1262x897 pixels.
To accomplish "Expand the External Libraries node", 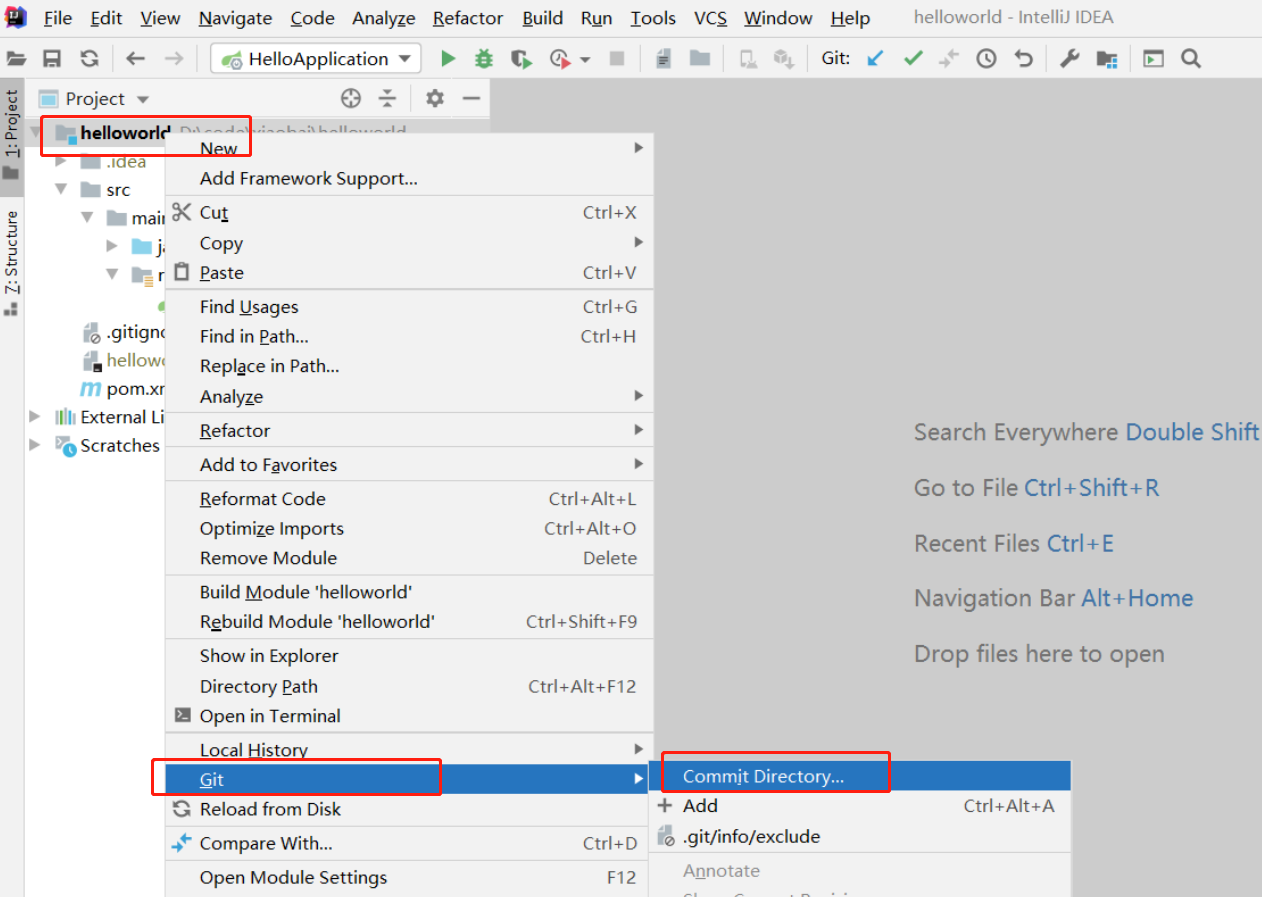I will pyautogui.click(x=36, y=417).
